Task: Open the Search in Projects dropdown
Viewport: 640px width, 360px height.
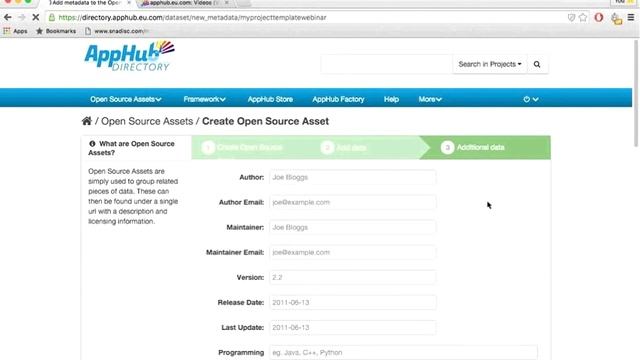Action: (x=490, y=64)
